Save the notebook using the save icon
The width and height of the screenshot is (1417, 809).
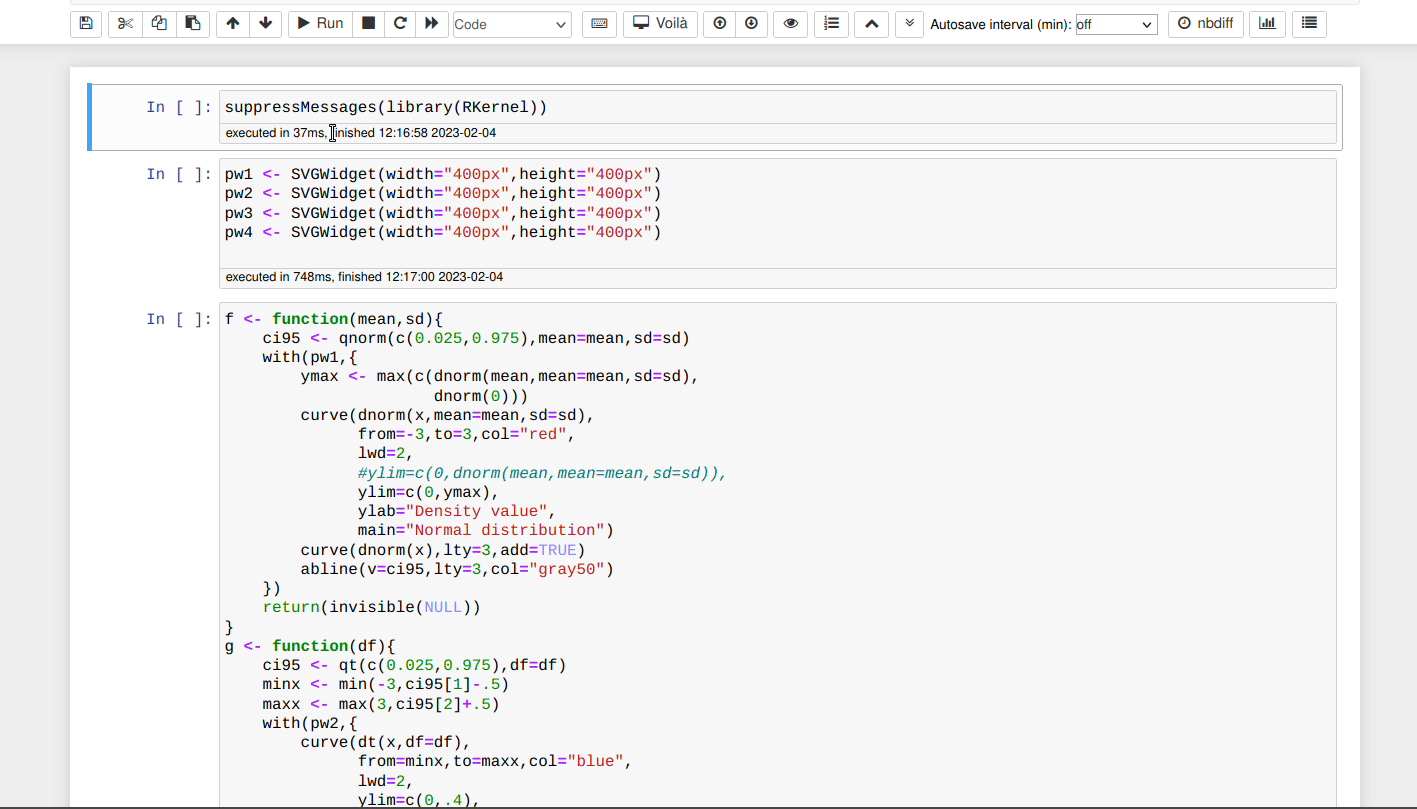click(85, 23)
